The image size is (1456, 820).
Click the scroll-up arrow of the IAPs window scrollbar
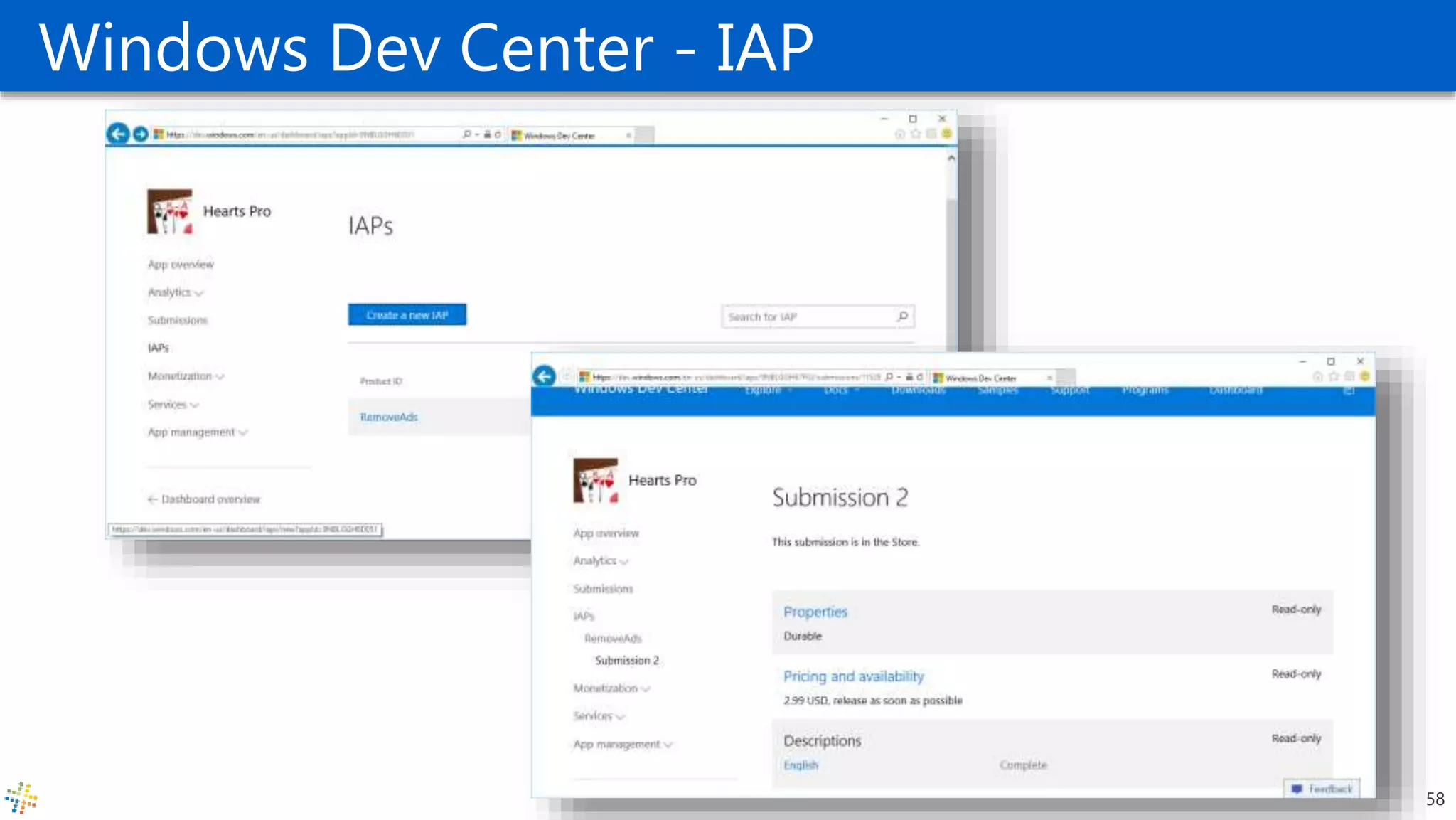[x=951, y=159]
